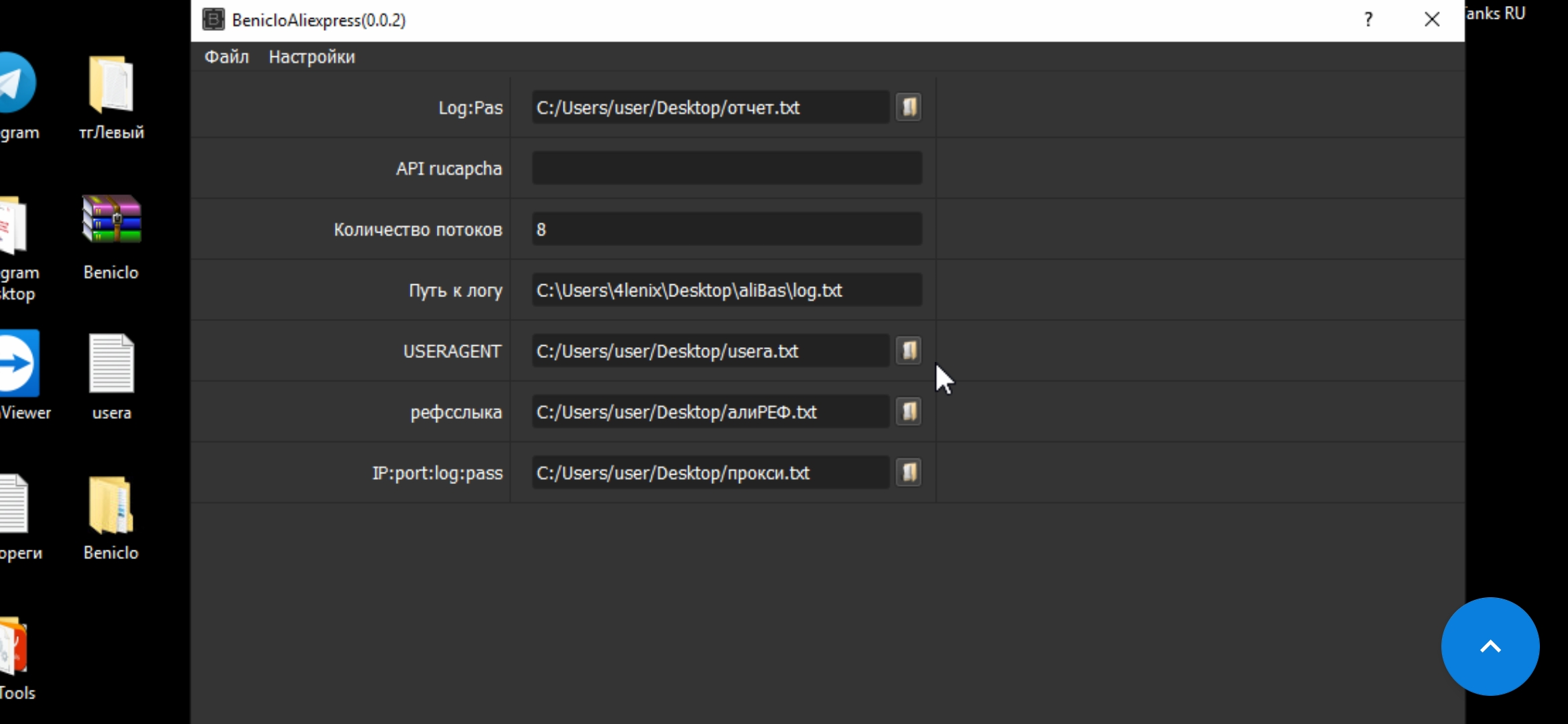1568x724 pixels.
Task: Click the IP:port:log:pass label text
Action: (438, 473)
